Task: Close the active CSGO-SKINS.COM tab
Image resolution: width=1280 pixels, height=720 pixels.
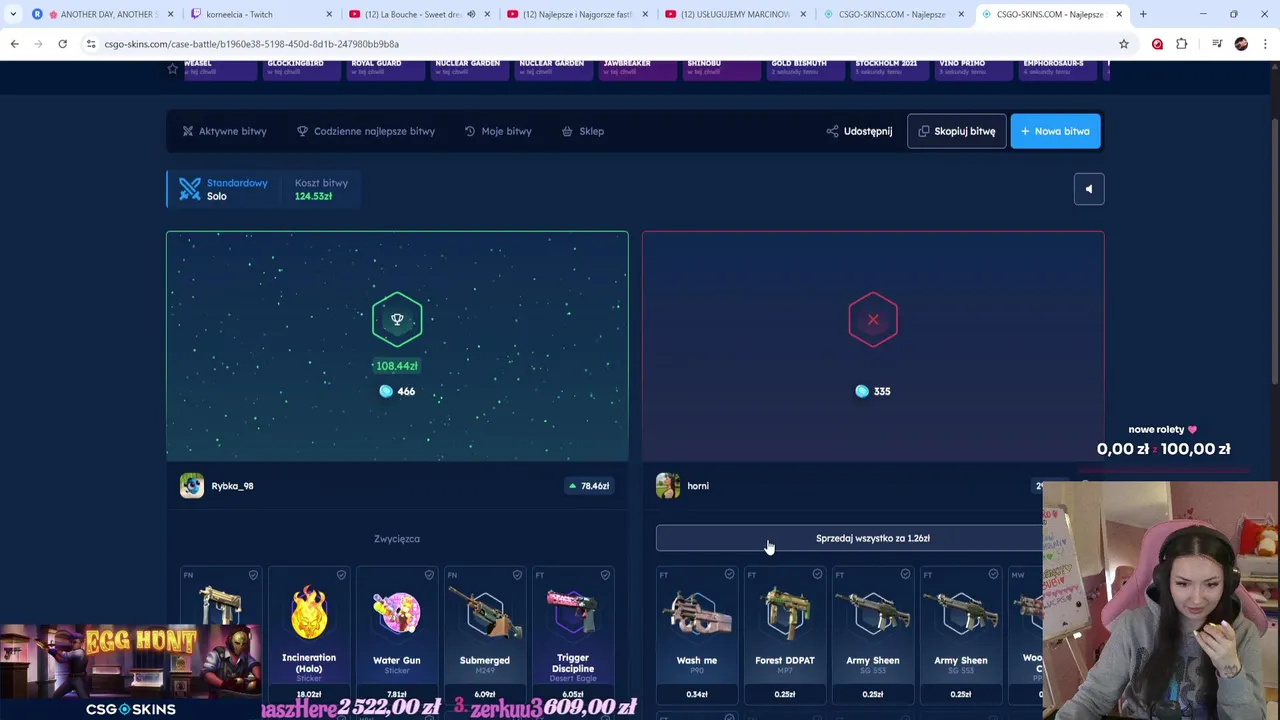Action: 1119,14
